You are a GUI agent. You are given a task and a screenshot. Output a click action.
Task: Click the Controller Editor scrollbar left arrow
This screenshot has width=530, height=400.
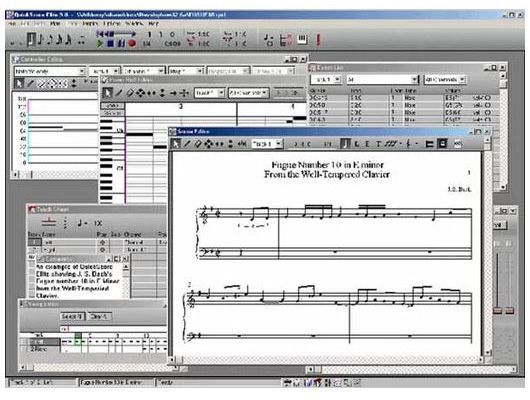[16, 174]
